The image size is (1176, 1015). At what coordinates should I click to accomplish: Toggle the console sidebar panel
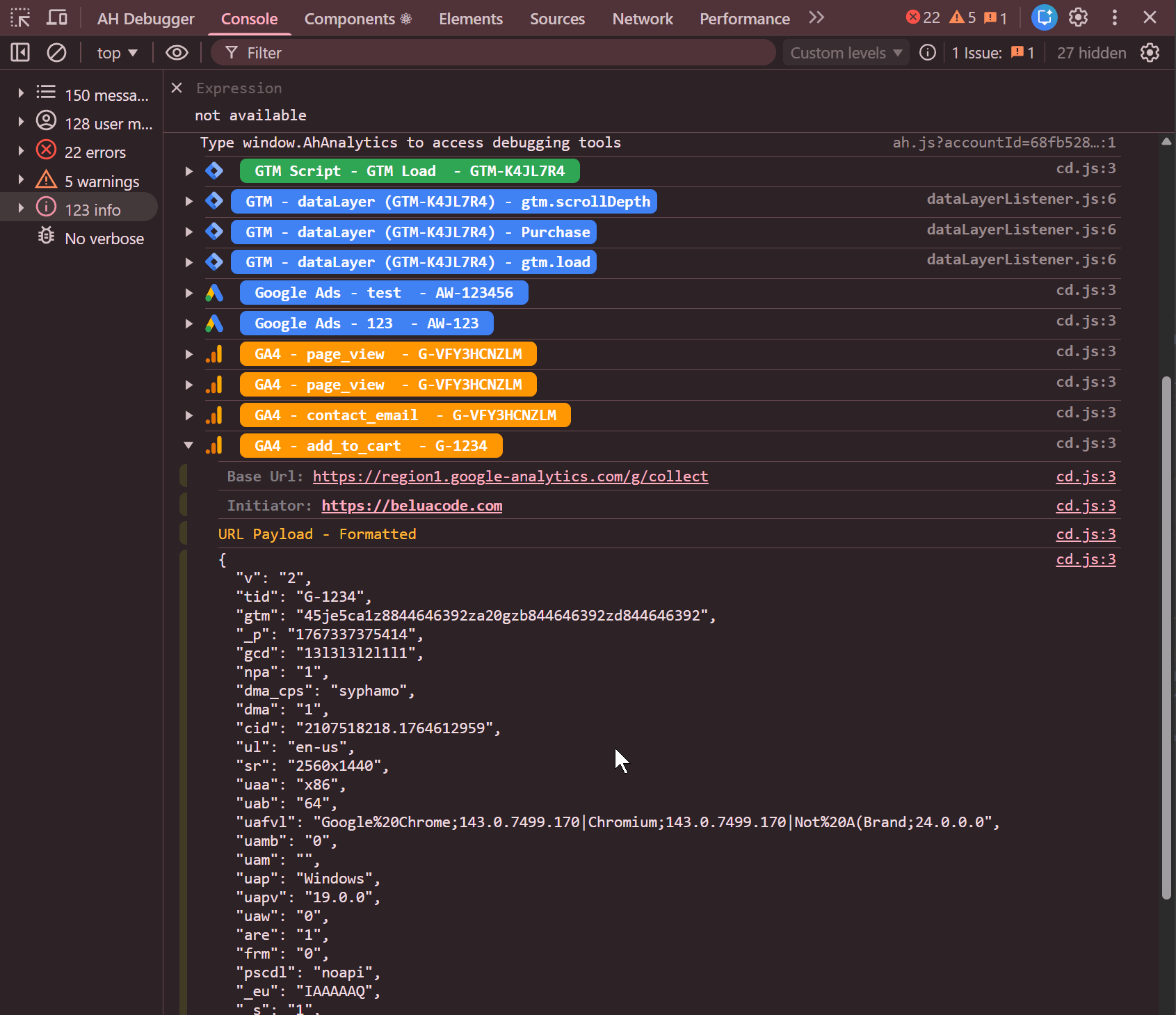(20, 53)
